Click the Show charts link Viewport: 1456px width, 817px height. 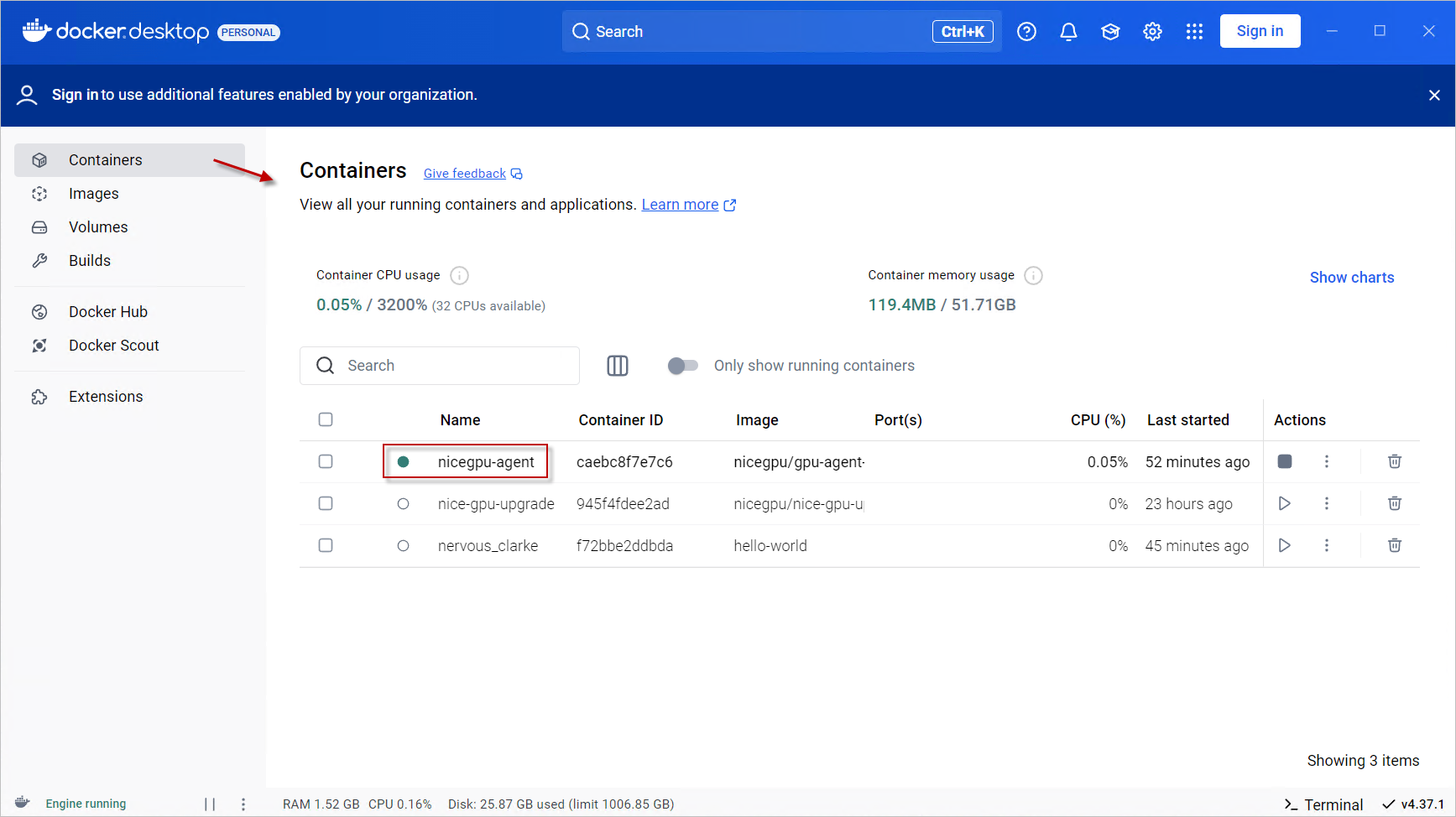click(1351, 278)
